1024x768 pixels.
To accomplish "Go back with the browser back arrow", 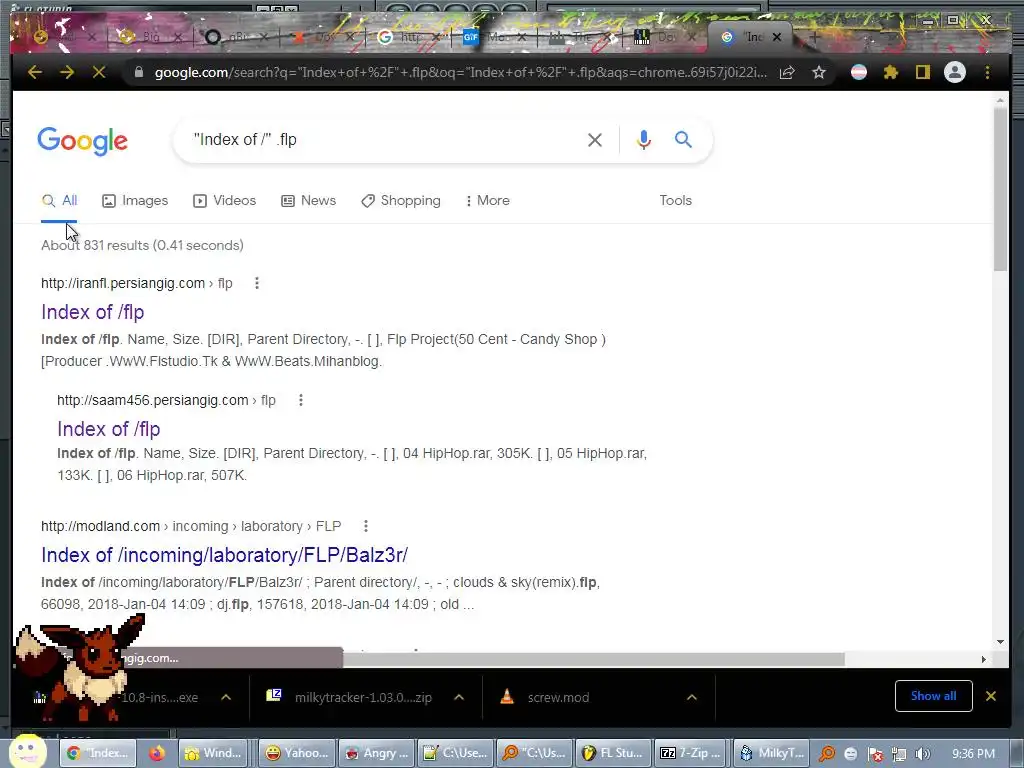I will point(35,72).
